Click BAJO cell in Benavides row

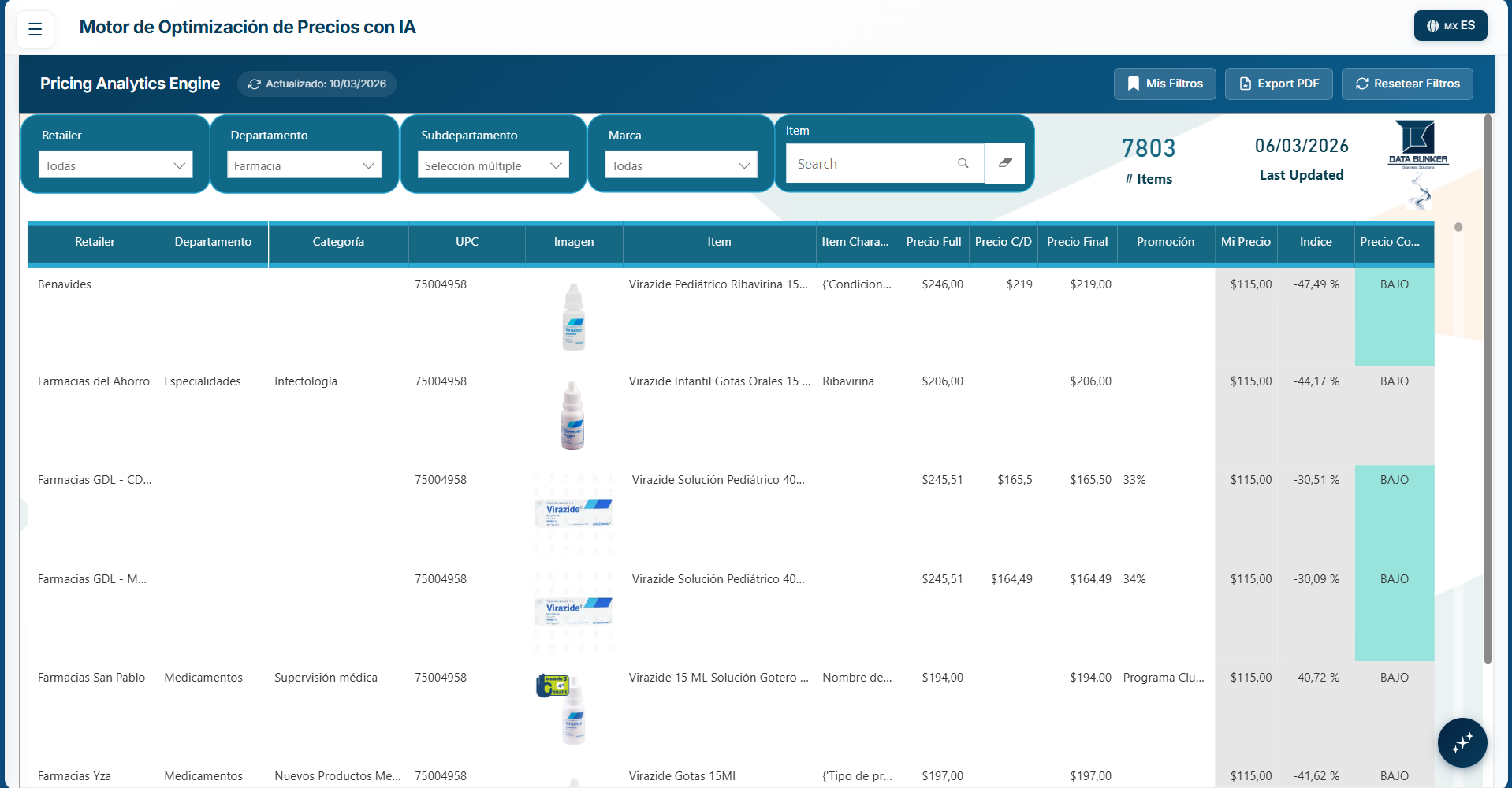[1395, 317]
